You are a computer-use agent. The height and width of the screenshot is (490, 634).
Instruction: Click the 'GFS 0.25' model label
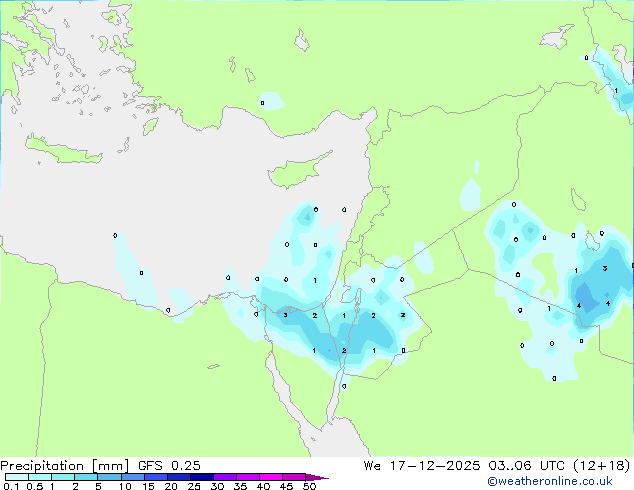click(x=169, y=466)
